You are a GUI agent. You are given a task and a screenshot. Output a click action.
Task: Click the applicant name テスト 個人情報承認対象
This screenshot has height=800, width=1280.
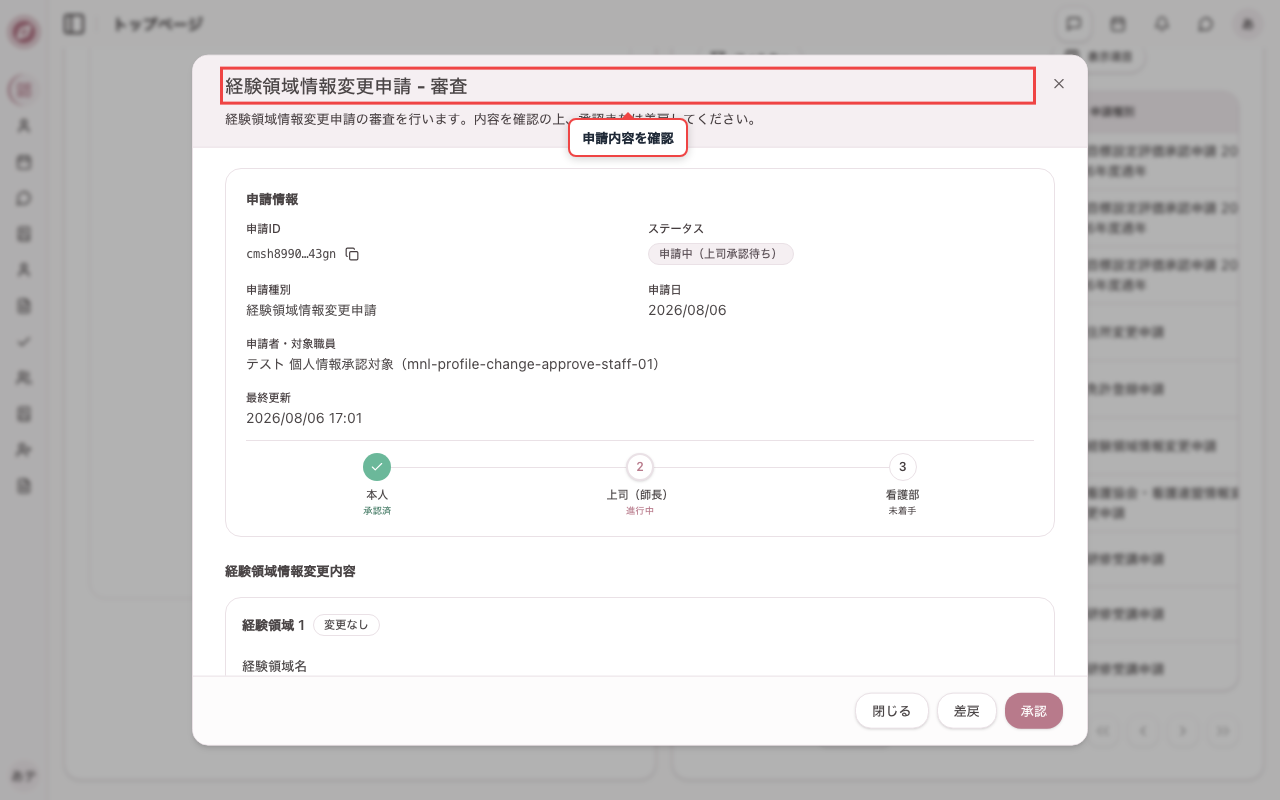tap(322, 364)
